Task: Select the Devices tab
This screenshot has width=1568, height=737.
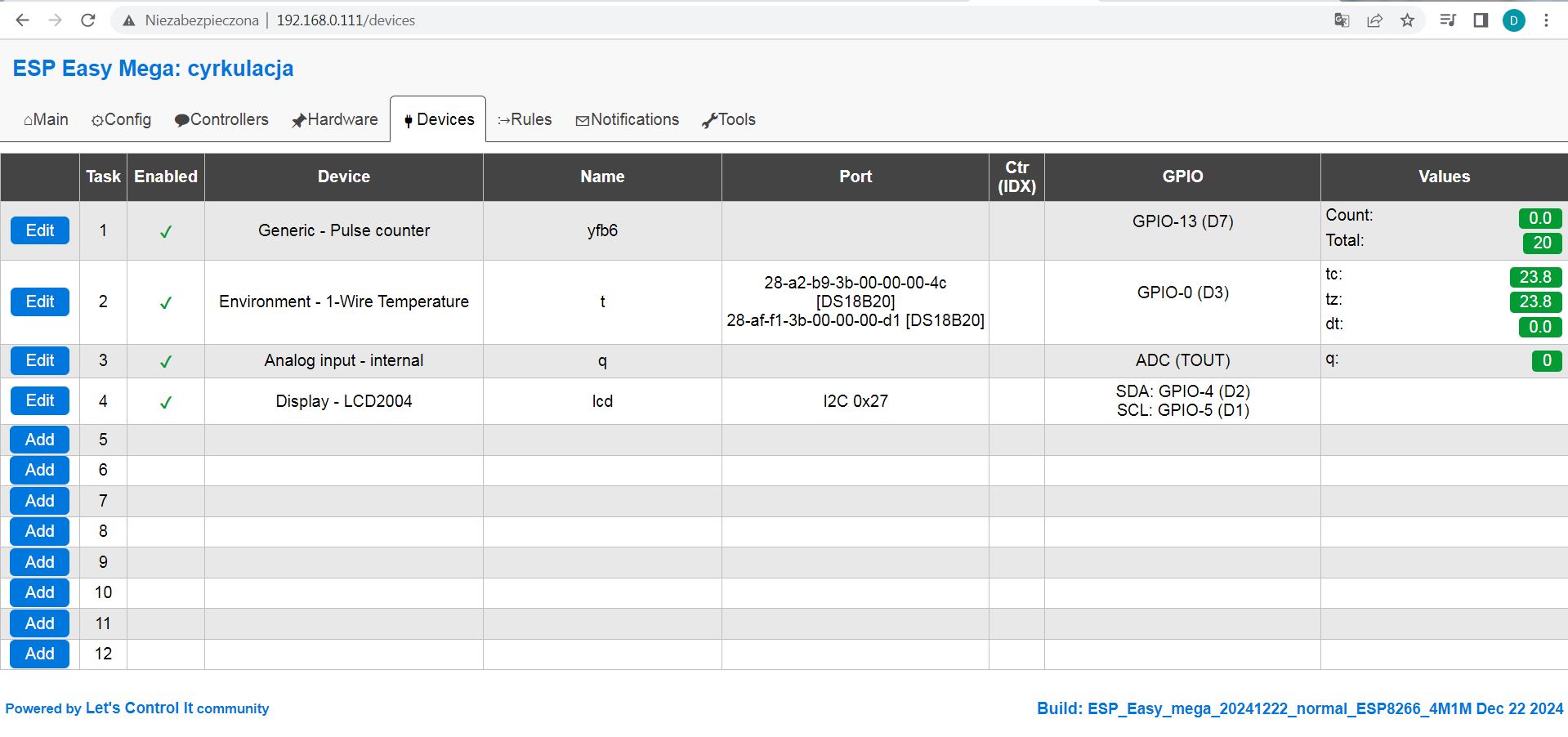Action: tap(439, 119)
